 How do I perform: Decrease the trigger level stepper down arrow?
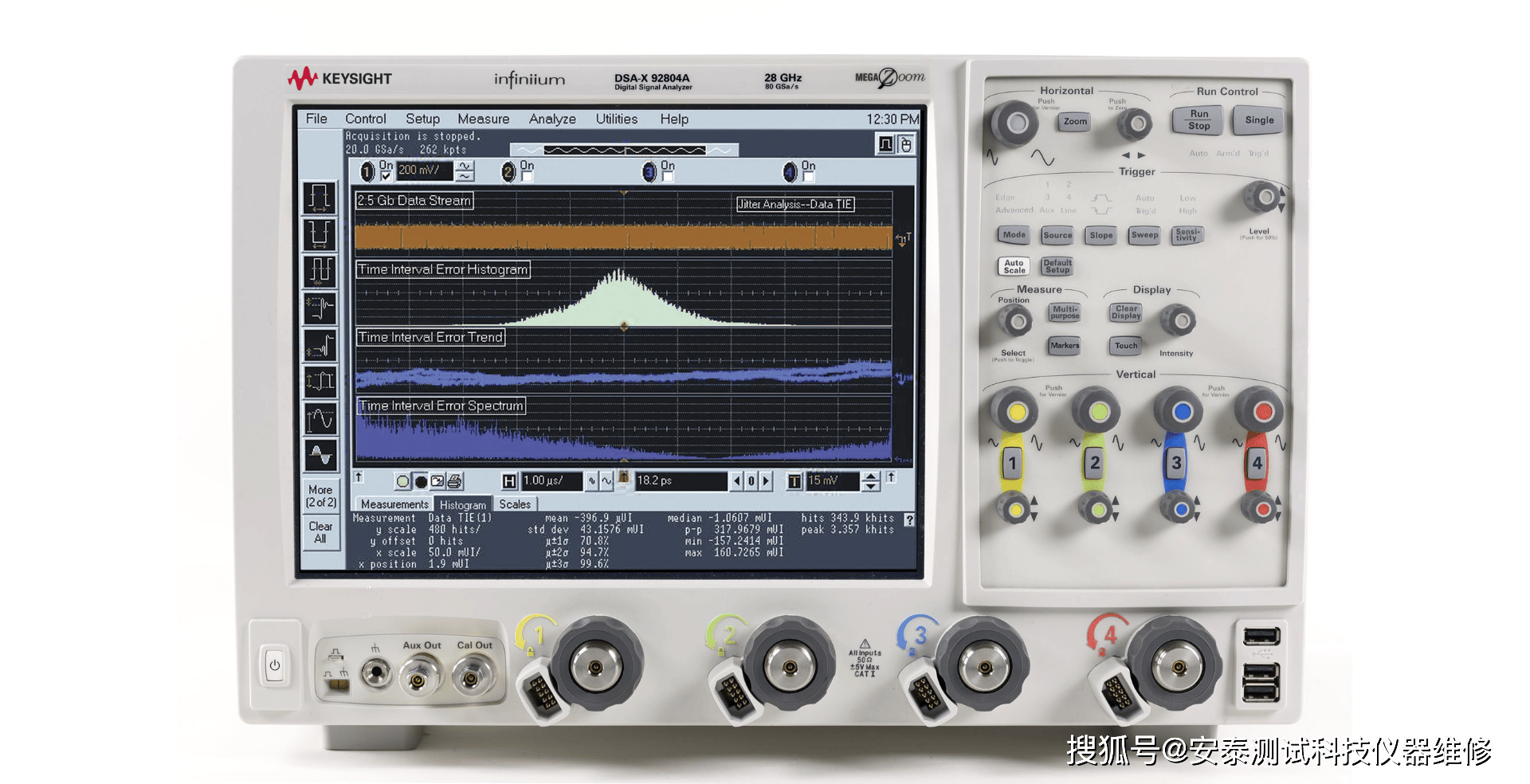(x=871, y=486)
